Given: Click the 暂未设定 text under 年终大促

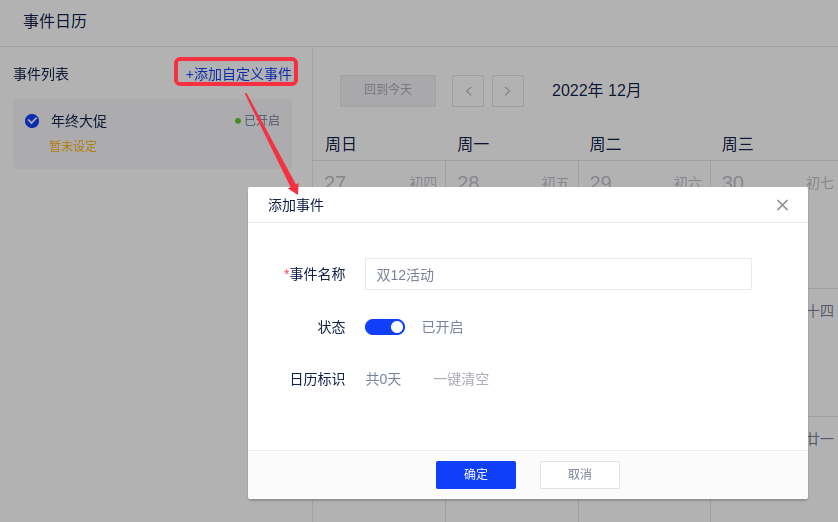Looking at the screenshot, I should coord(73,146).
